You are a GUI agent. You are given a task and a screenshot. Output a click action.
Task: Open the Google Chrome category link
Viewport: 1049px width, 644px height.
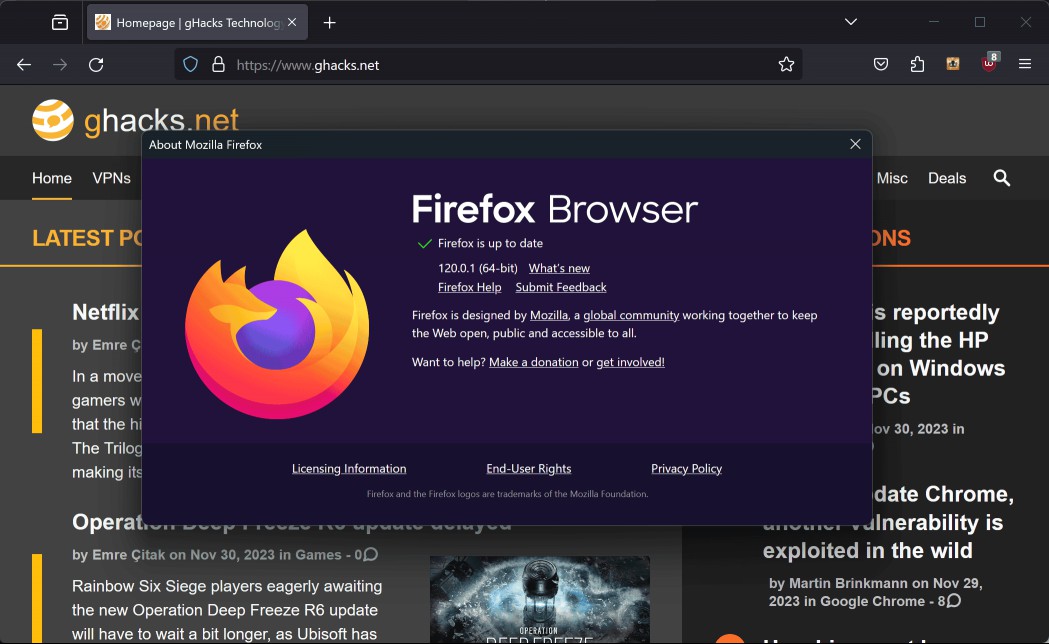pyautogui.click(x=872, y=601)
